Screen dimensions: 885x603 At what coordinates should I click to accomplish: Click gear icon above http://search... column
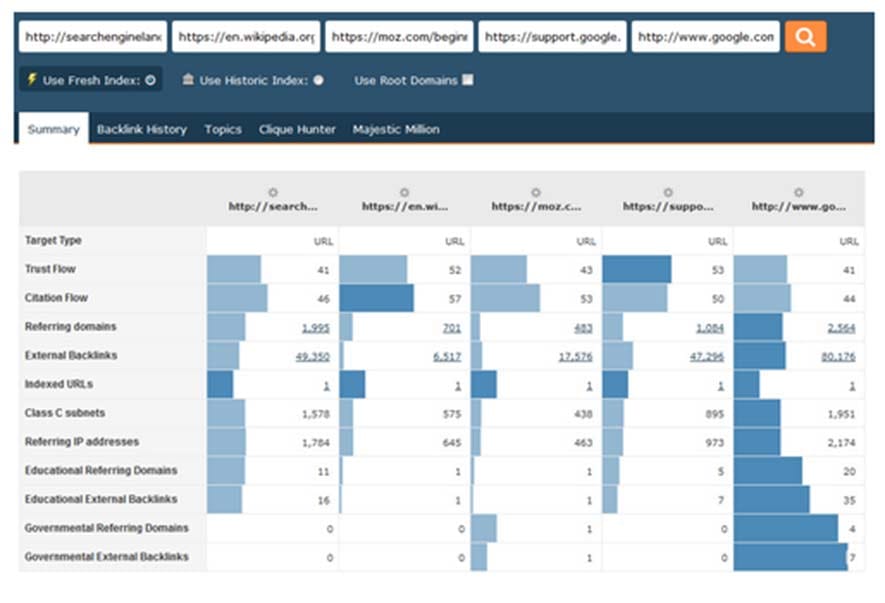click(273, 193)
